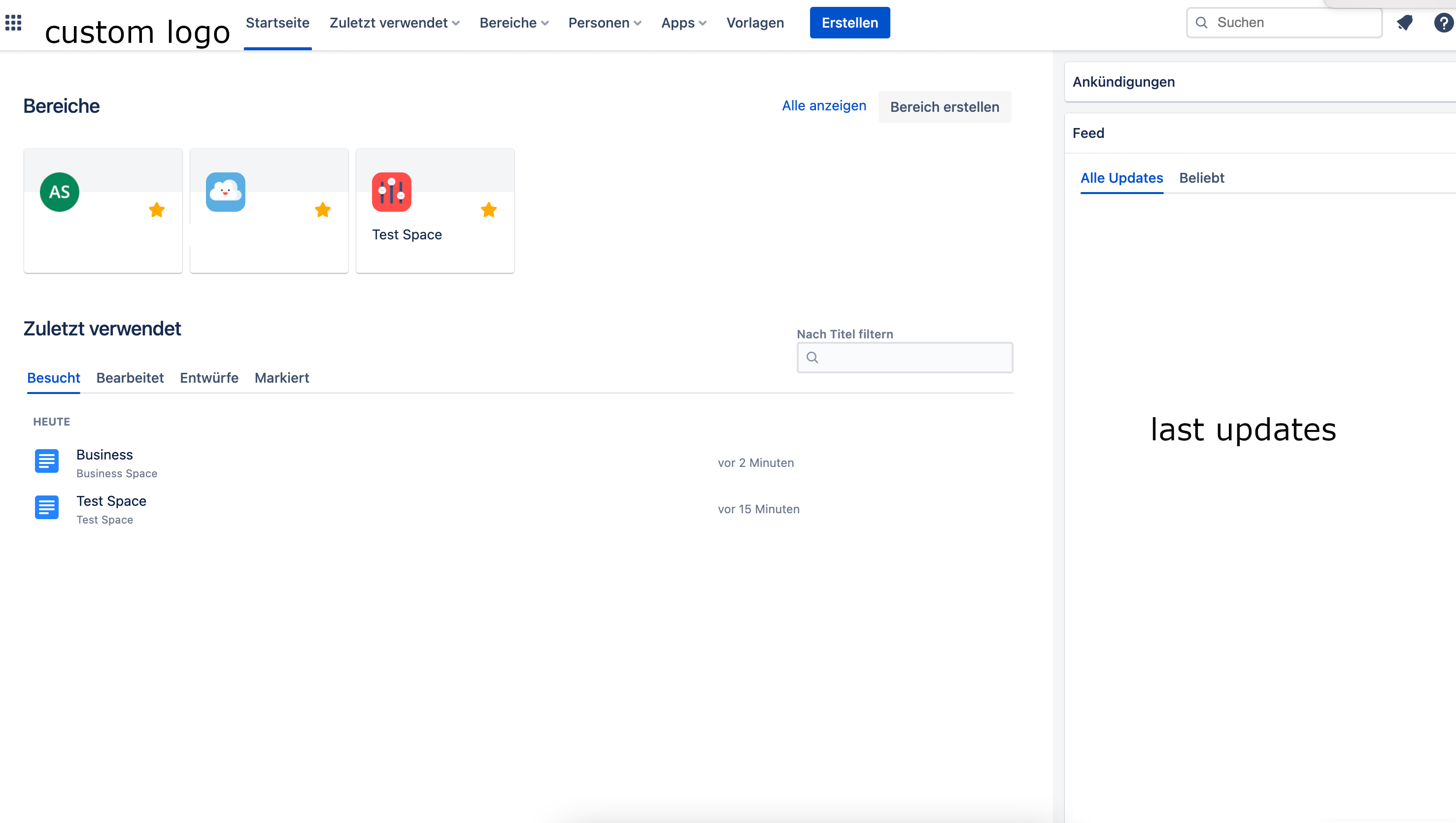Unstar the Test Space card
The width and height of the screenshot is (1456, 823).
[x=489, y=210]
